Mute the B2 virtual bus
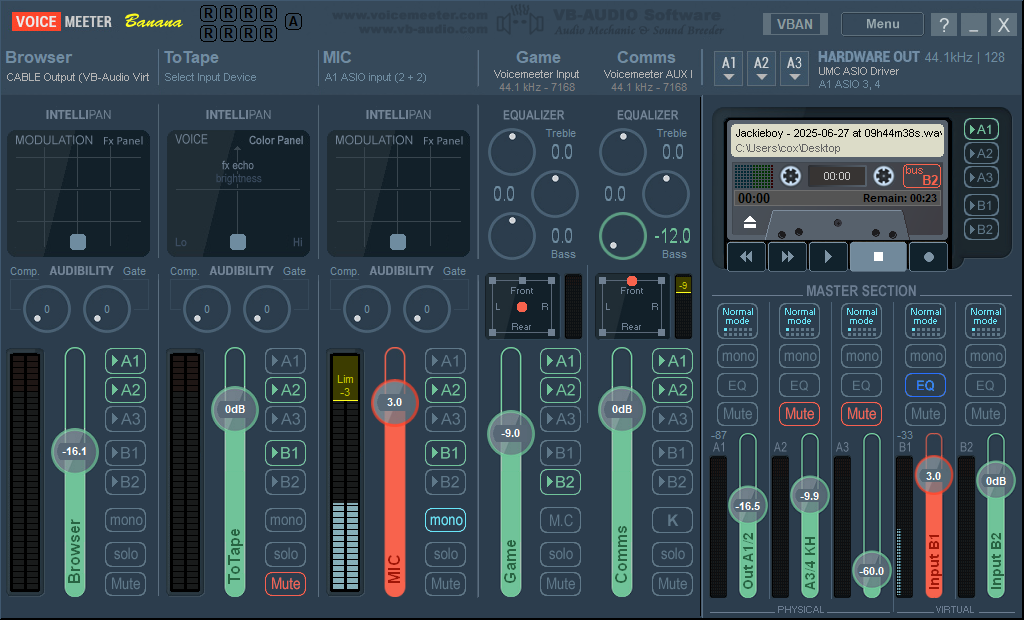The width and height of the screenshot is (1024, 620). point(985,414)
